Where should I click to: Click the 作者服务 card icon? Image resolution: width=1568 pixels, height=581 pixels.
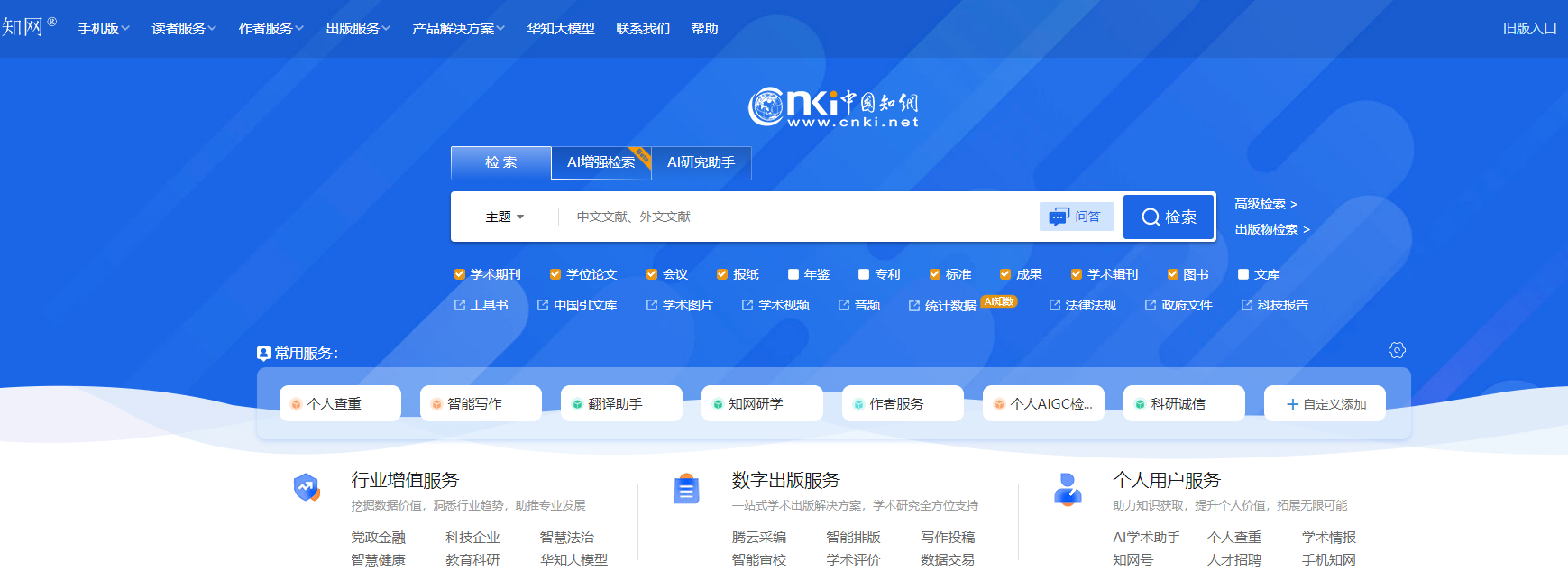click(x=858, y=404)
